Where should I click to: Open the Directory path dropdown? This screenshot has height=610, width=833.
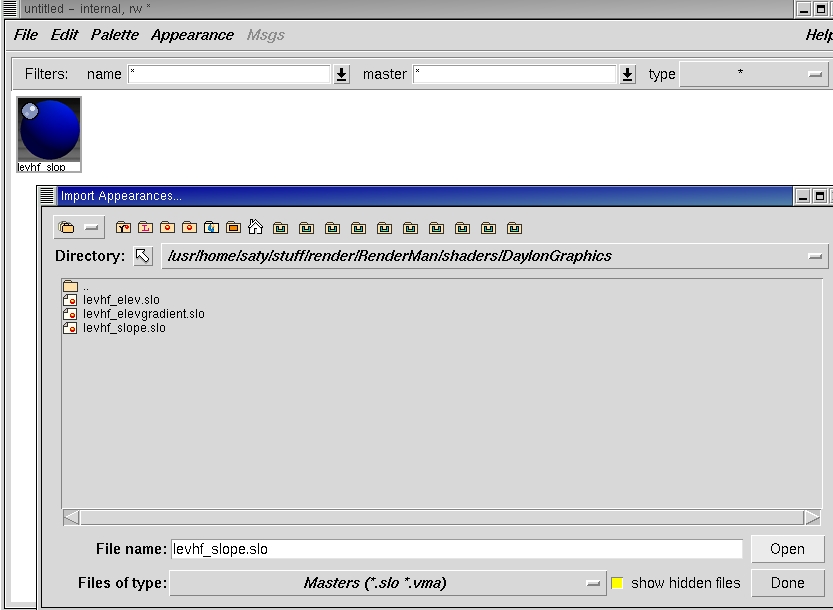coord(495,256)
